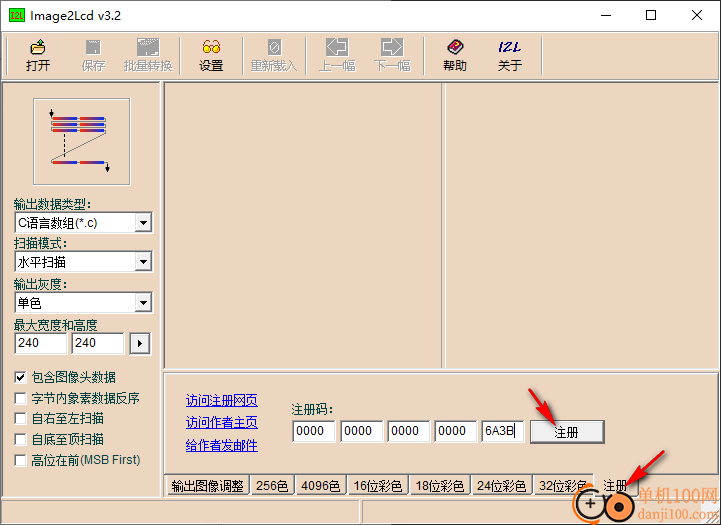721x525 pixels.
Task: Switch to the 16位彩色 tab
Action: pos(377,485)
